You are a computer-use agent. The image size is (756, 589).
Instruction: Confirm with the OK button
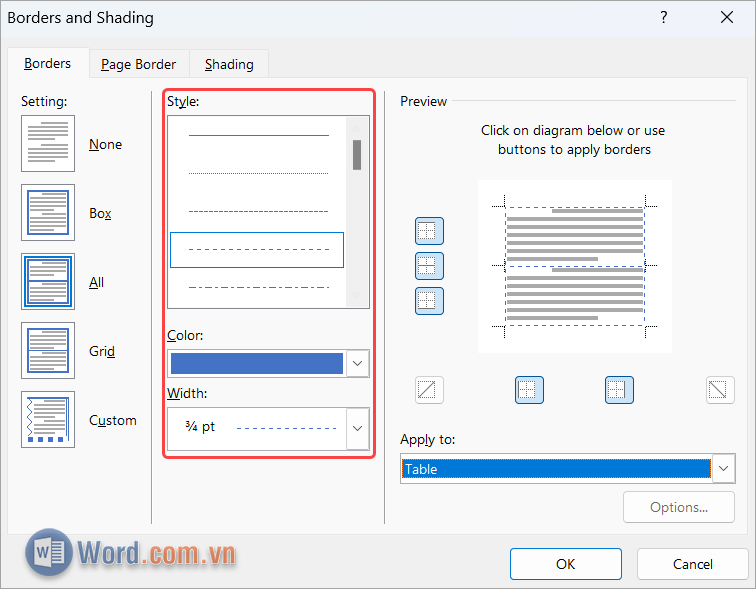click(566, 564)
